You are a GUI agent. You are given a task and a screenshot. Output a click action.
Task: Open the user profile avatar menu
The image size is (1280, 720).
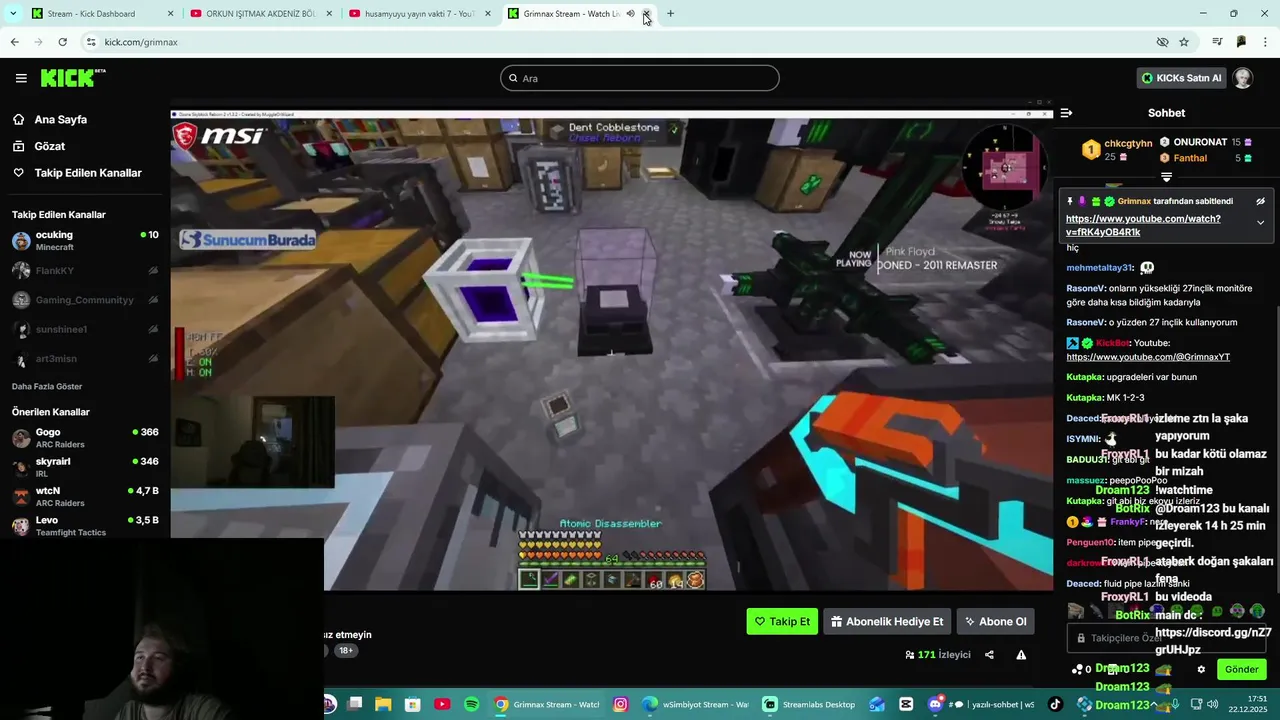point(1243,78)
